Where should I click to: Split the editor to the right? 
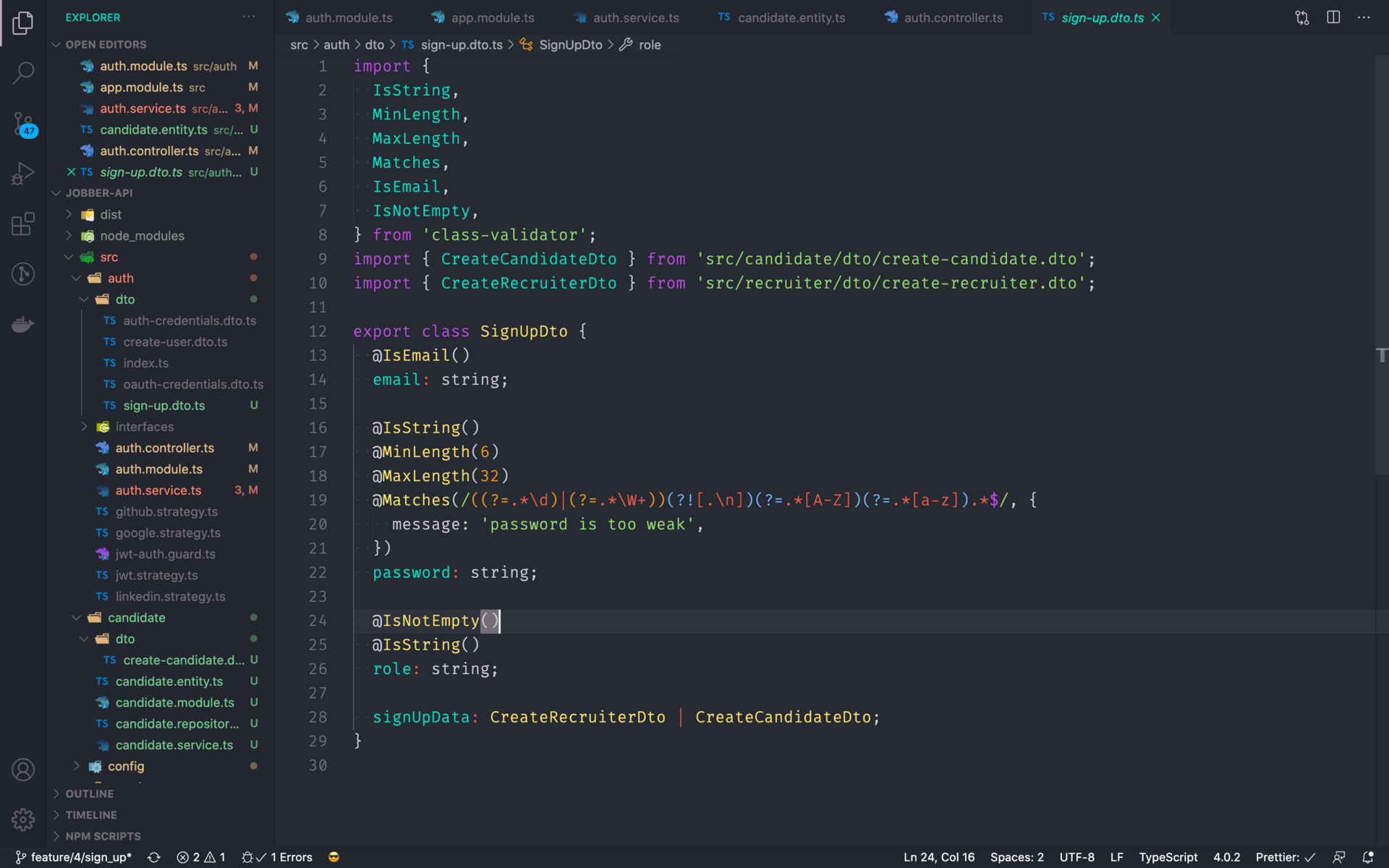tap(1333, 17)
